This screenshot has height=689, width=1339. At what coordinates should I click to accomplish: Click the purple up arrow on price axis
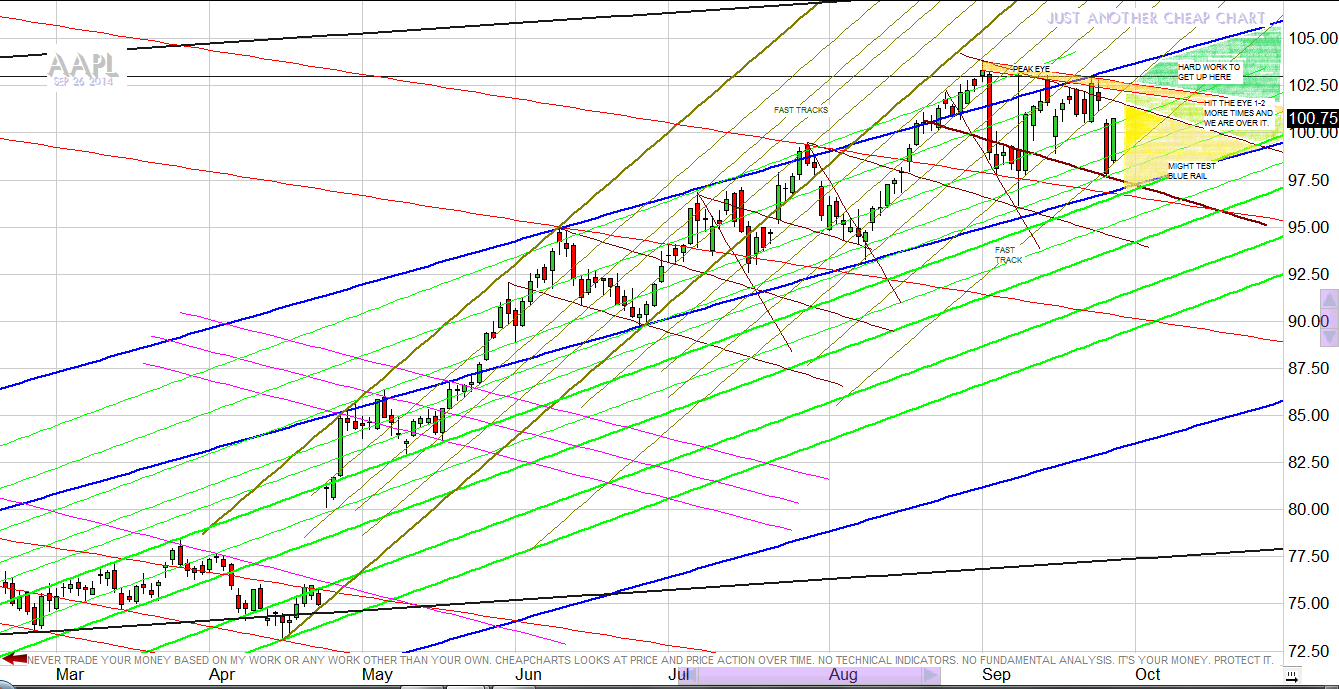pyautogui.click(x=1329, y=299)
